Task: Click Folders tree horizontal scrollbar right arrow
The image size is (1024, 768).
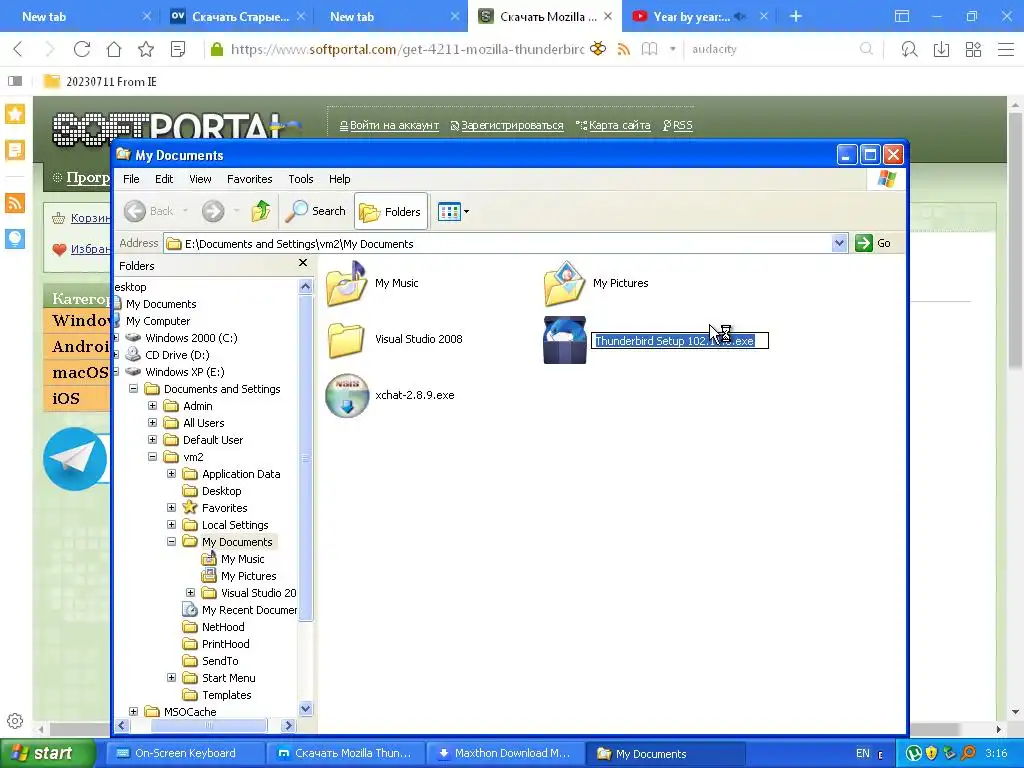Action: pos(289,725)
